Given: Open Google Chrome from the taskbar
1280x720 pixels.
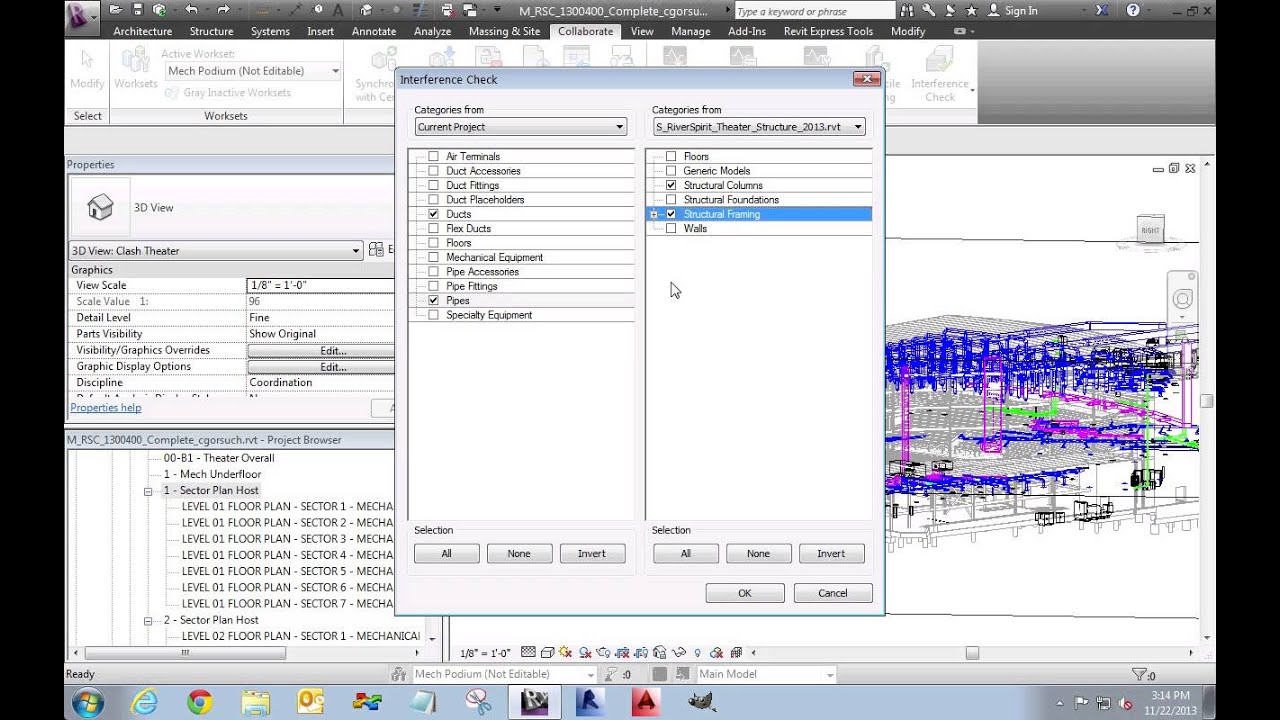Looking at the screenshot, I should [199, 702].
